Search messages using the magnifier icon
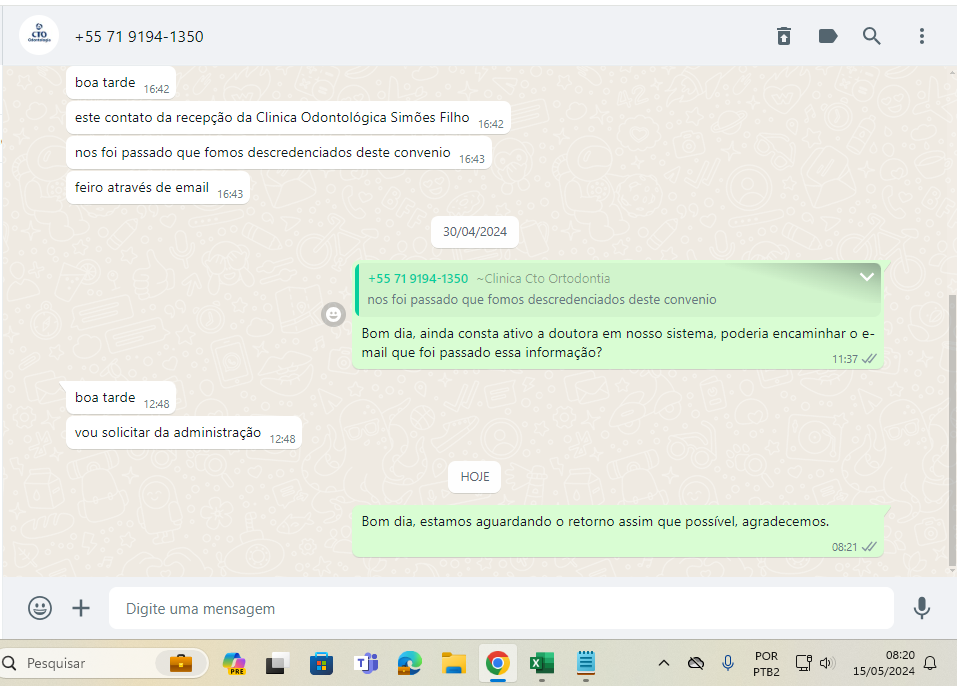 (872, 36)
